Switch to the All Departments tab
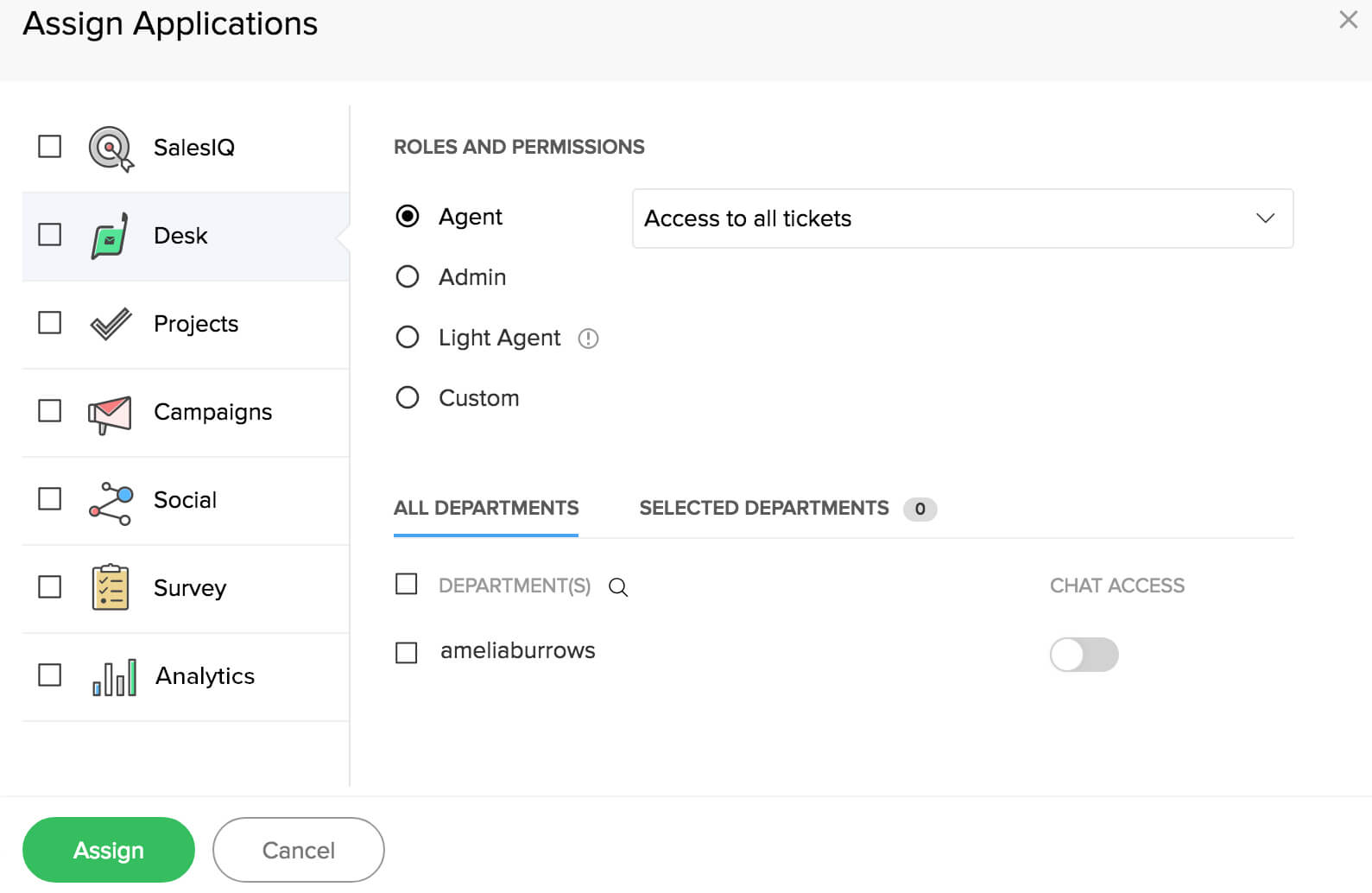The image size is (1372, 893). (486, 508)
